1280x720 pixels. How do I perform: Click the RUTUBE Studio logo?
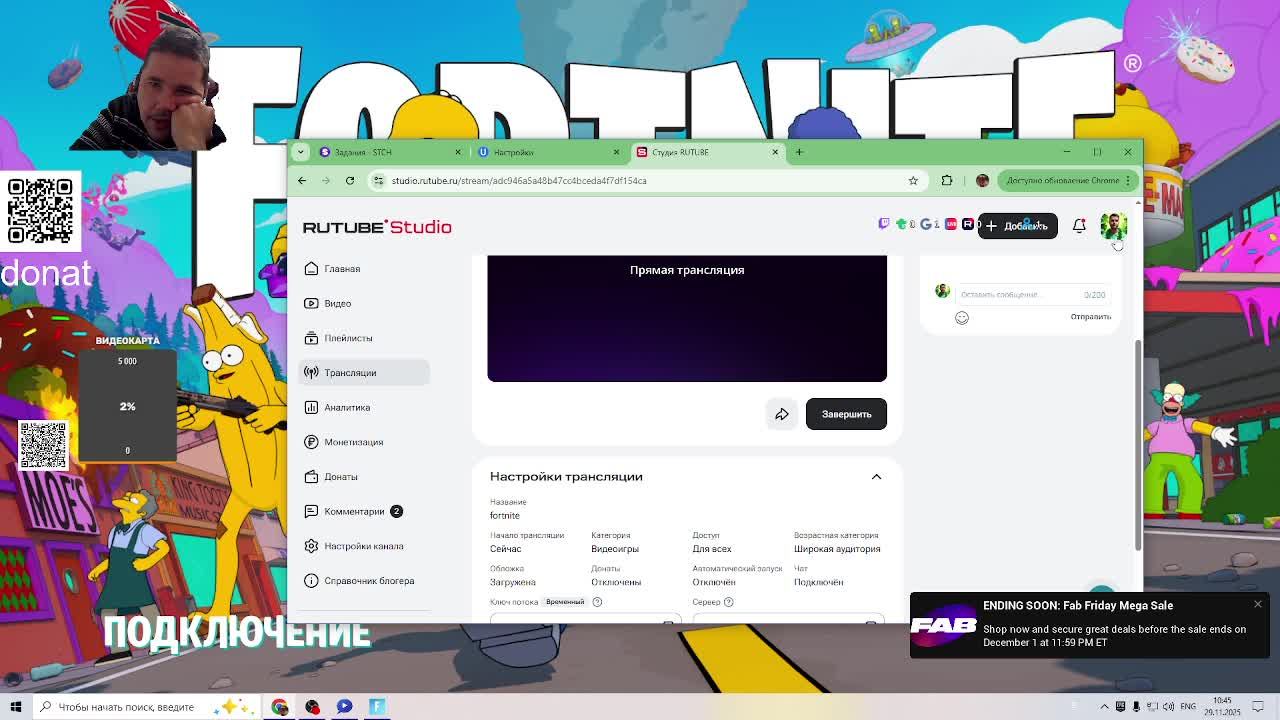[377, 227]
